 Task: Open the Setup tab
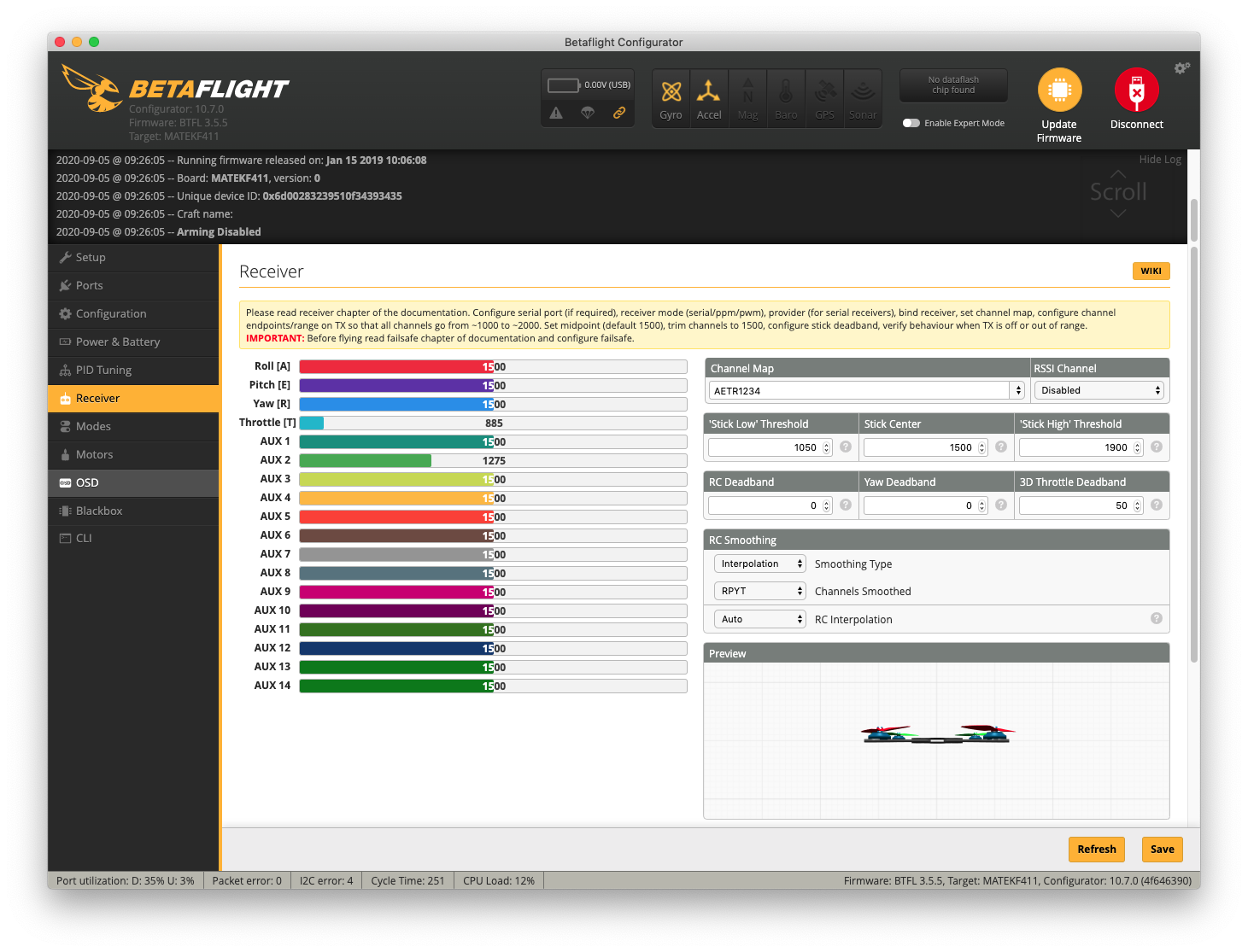coord(134,257)
